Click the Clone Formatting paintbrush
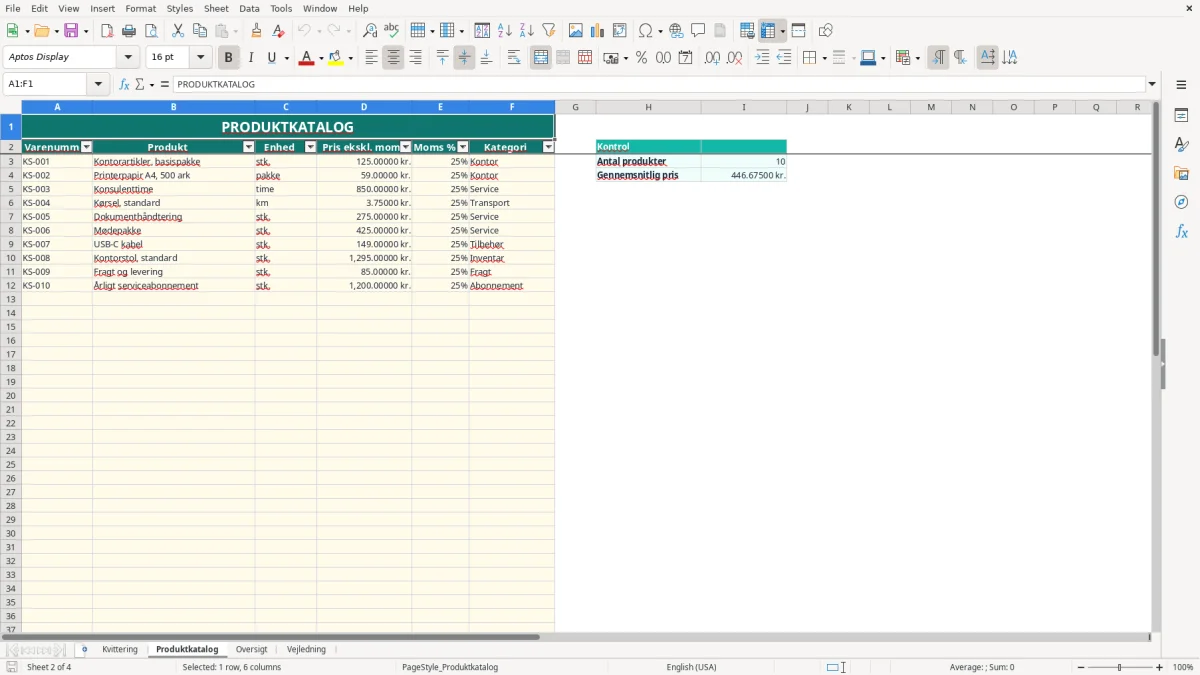Viewport: 1200px width, 675px height. tap(257, 31)
